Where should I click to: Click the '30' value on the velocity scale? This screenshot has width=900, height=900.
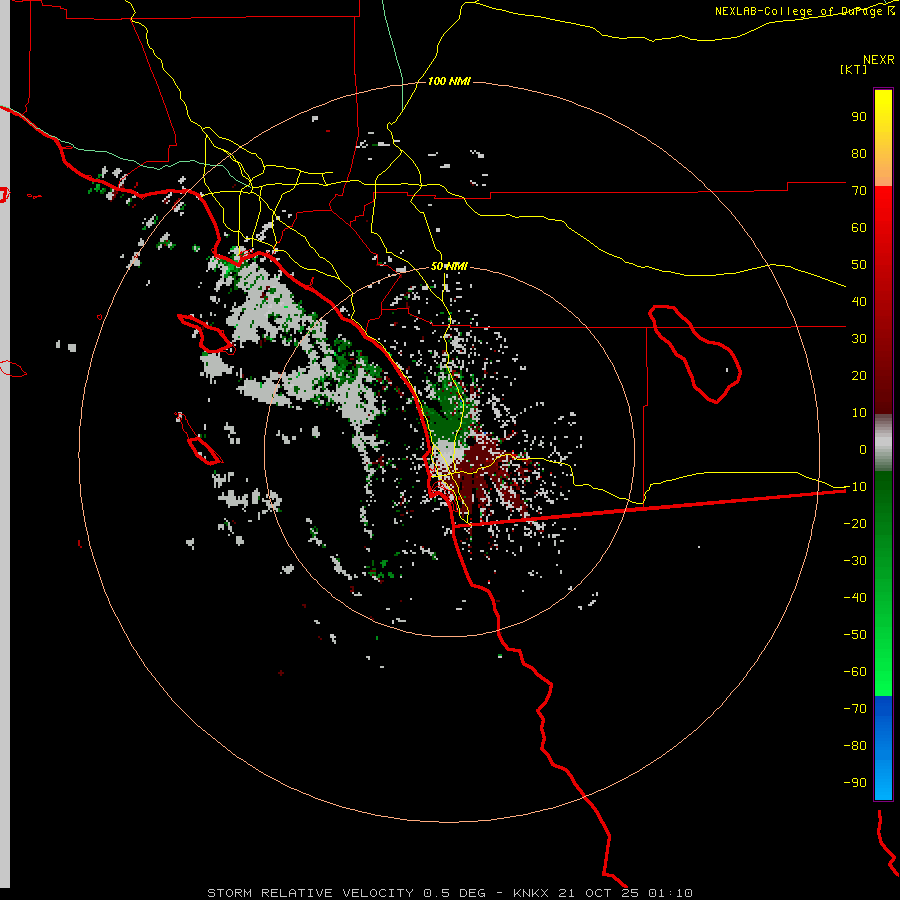859,339
